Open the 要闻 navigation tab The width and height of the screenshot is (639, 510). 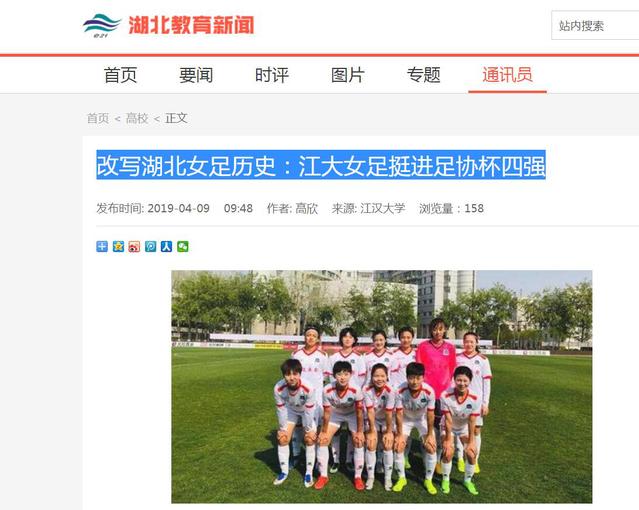[196, 75]
